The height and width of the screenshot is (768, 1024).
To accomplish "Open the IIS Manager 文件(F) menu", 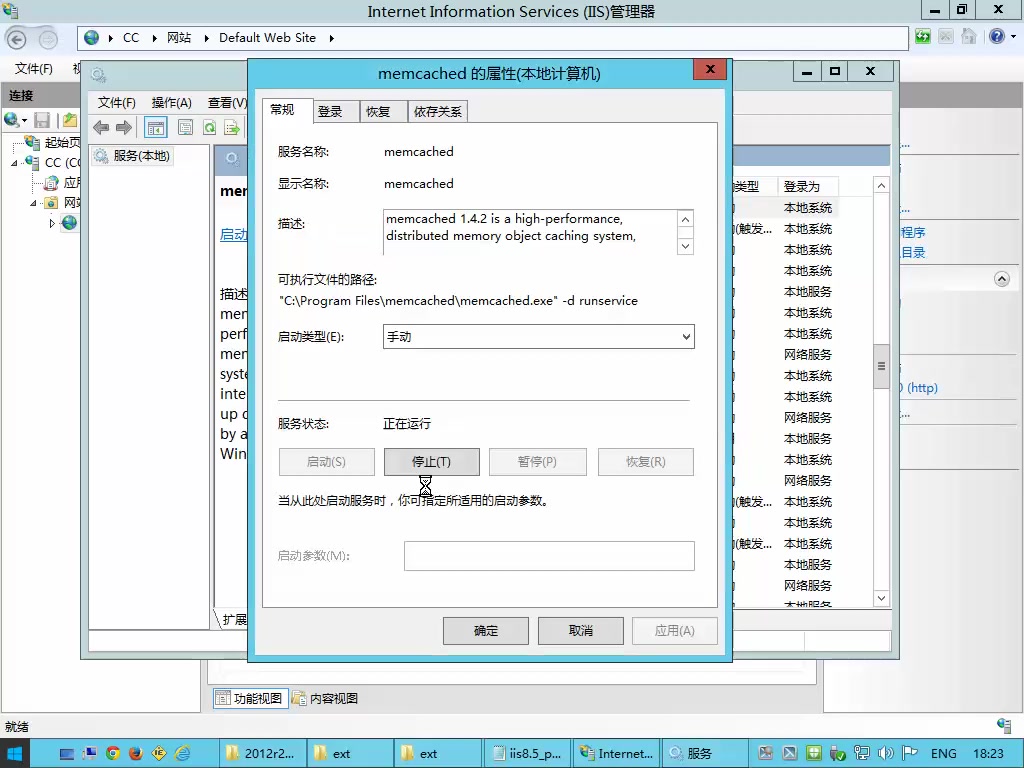I will click(x=34, y=69).
